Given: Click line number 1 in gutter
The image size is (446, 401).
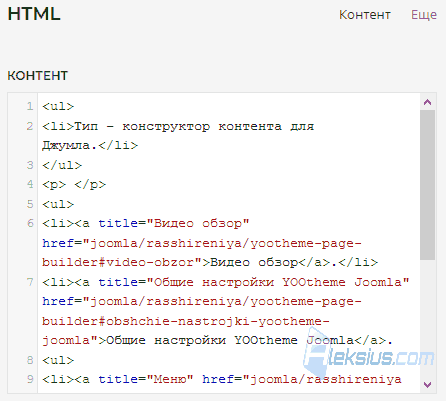Looking at the screenshot, I should click(x=30, y=106).
